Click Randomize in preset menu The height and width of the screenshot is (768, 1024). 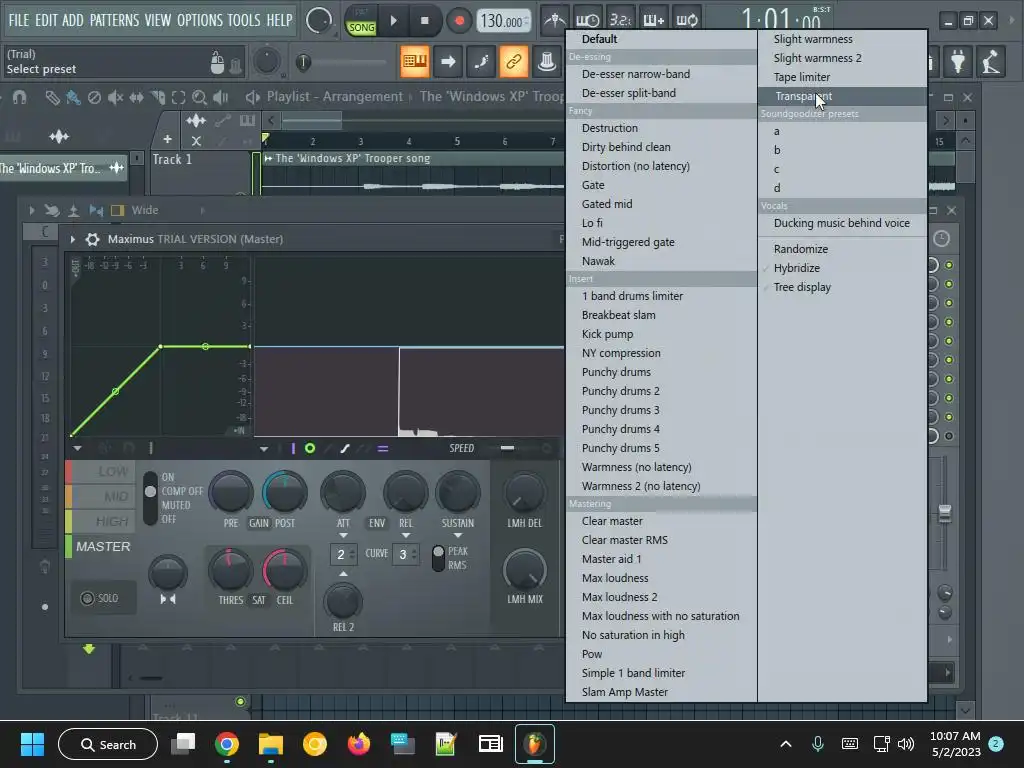point(842,249)
